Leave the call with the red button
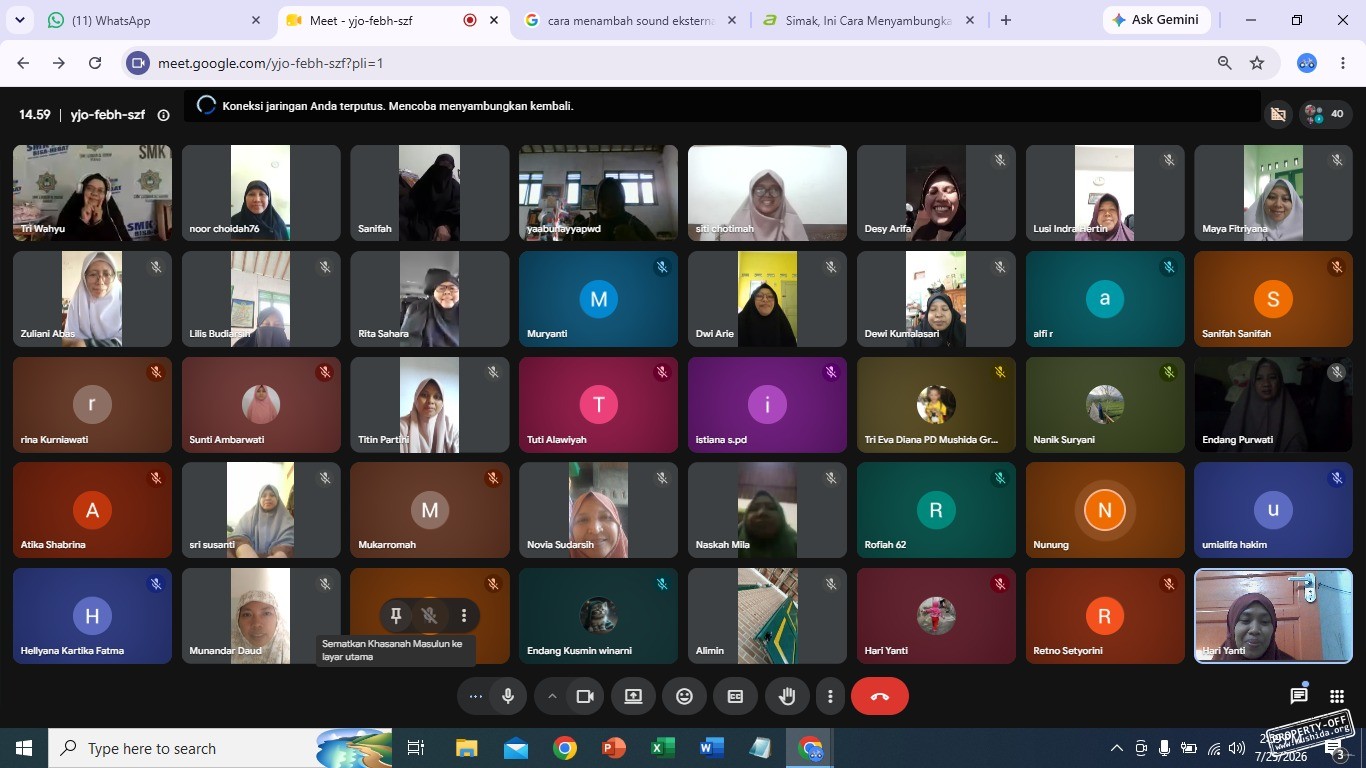Image resolution: width=1366 pixels, height=768 pixels. (x=880, y=696)
